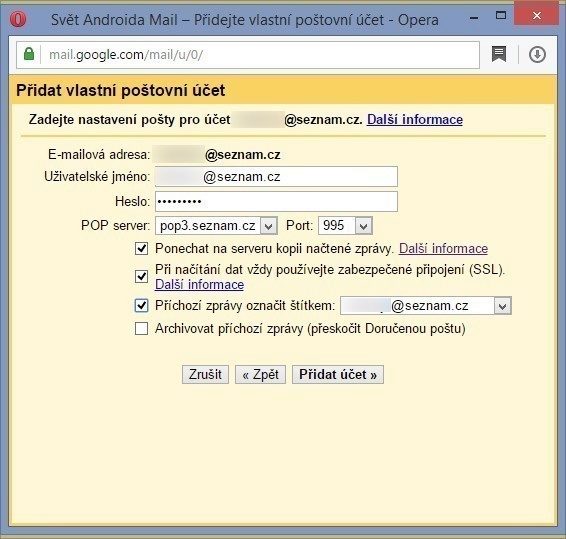The image size is (566, 539).
Task: Click the Heslo password field
Action: (x=277, y=201)
